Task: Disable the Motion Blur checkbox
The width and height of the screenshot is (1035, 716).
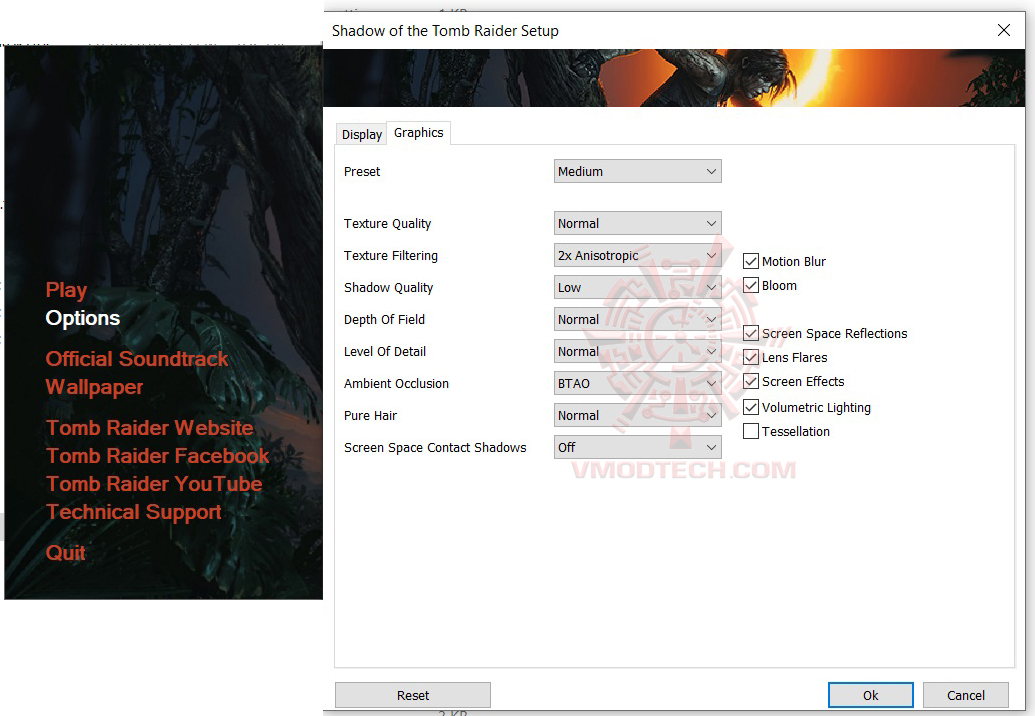Action: pyautogui.click(x=751, y=261)
